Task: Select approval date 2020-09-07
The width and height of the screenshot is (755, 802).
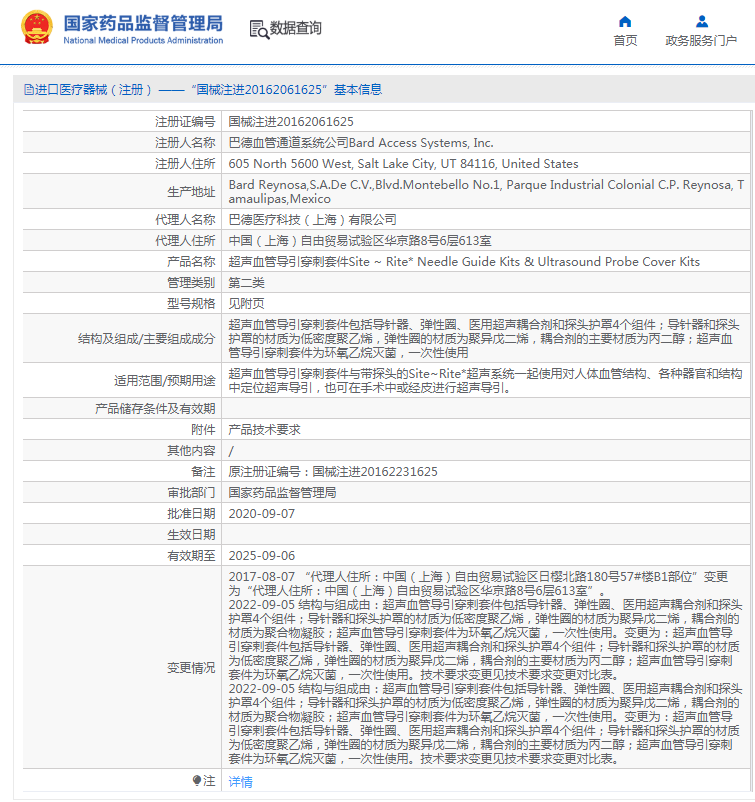Action: click(x=262, y=514)
